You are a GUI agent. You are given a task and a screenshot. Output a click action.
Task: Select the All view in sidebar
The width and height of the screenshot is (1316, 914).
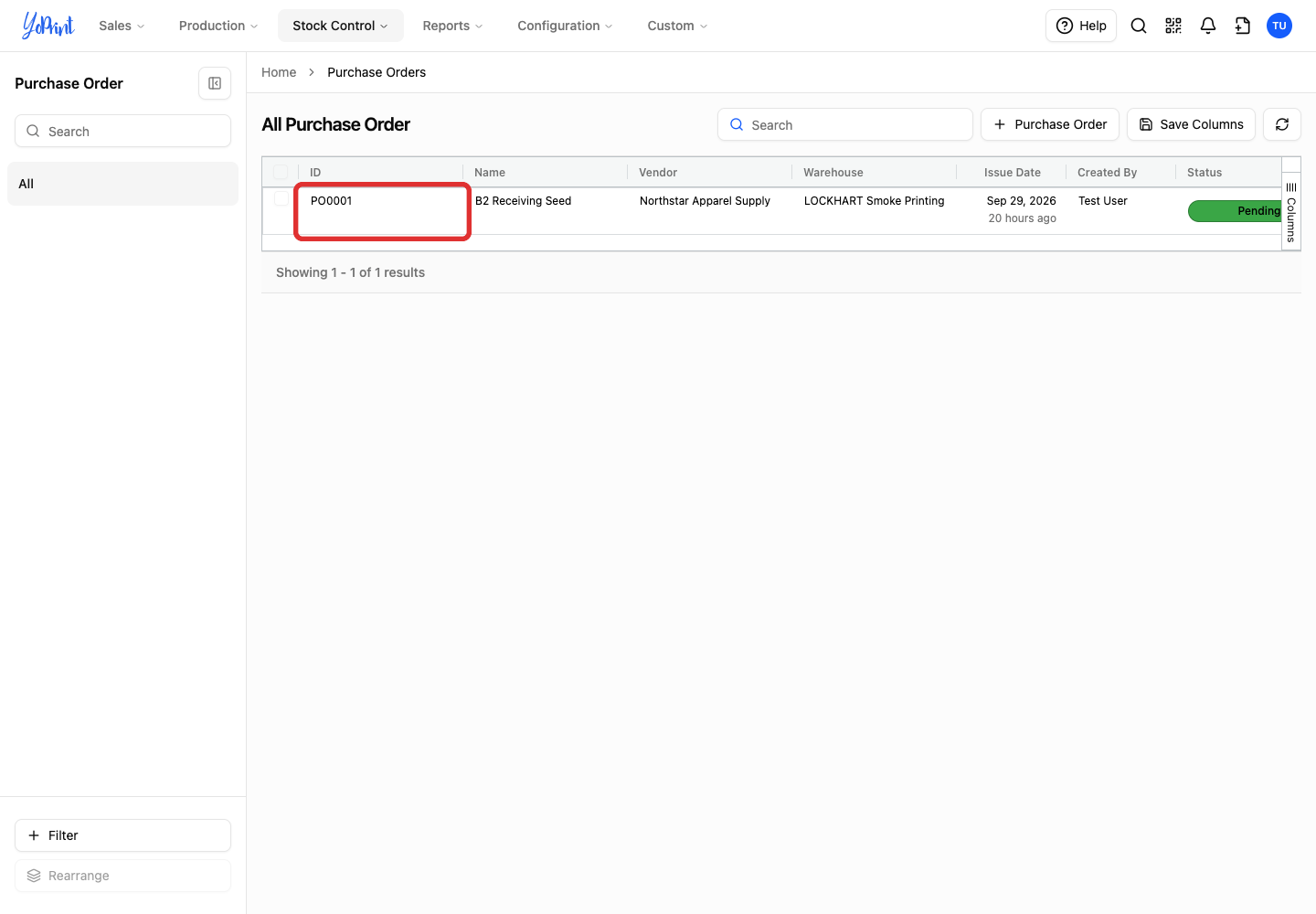coord(122,184)
